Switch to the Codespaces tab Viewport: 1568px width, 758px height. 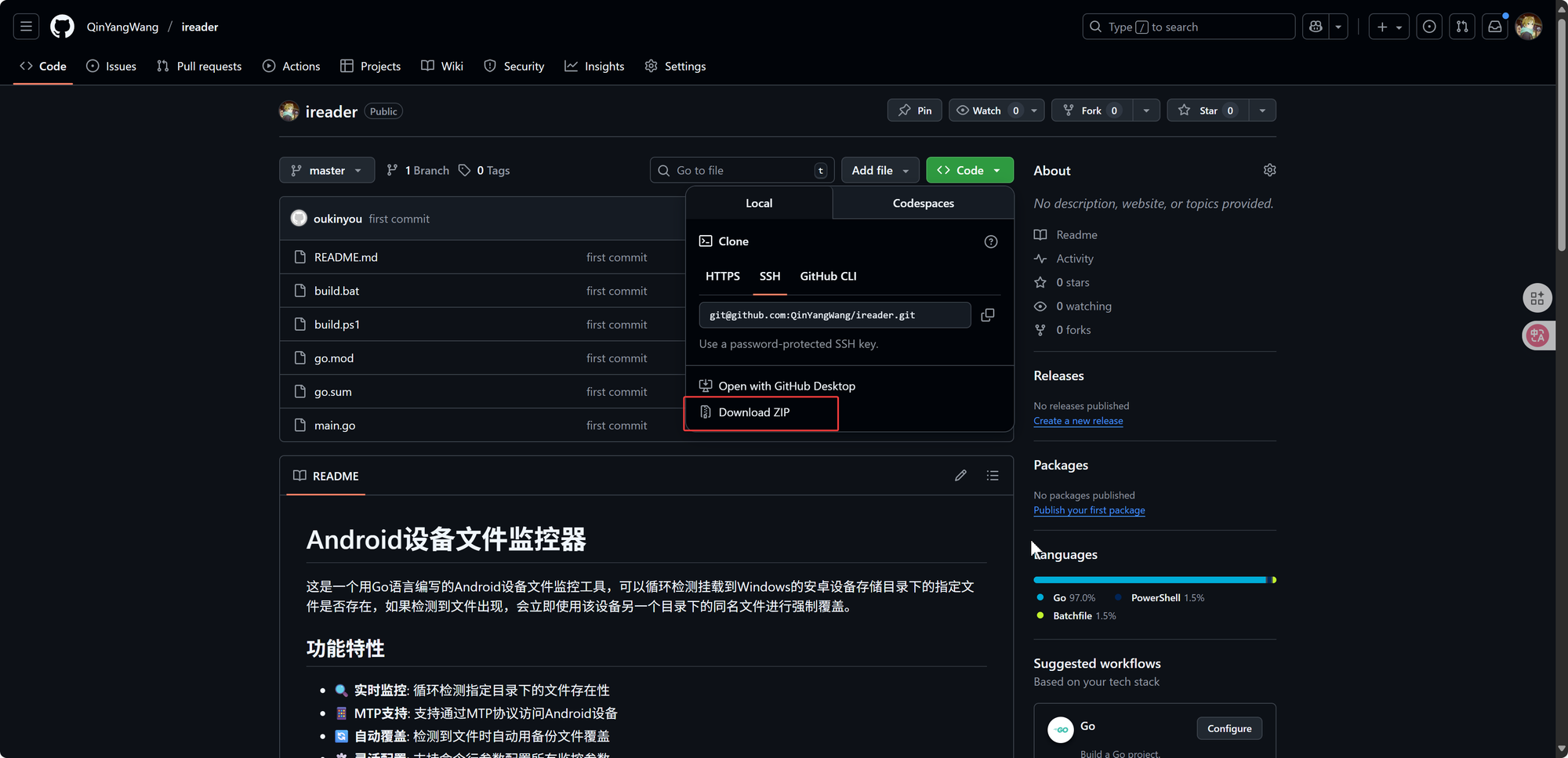(923, 203)
